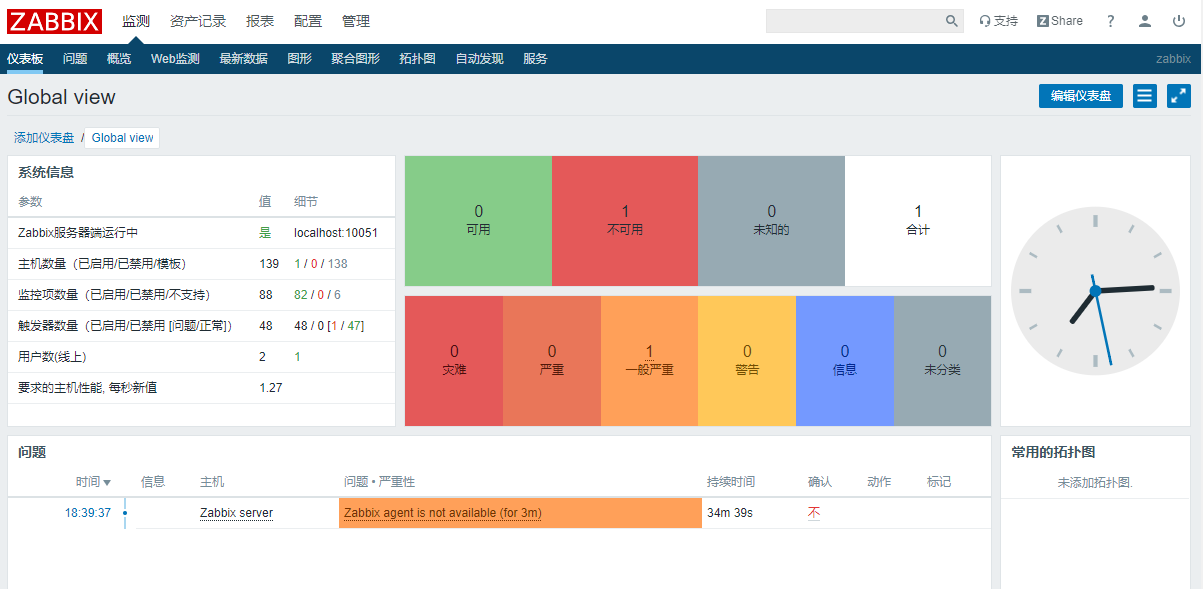Click 触发器数量 value 48
The height and width of the screenshot is (589, 1203).
click(x=266, y=326)
